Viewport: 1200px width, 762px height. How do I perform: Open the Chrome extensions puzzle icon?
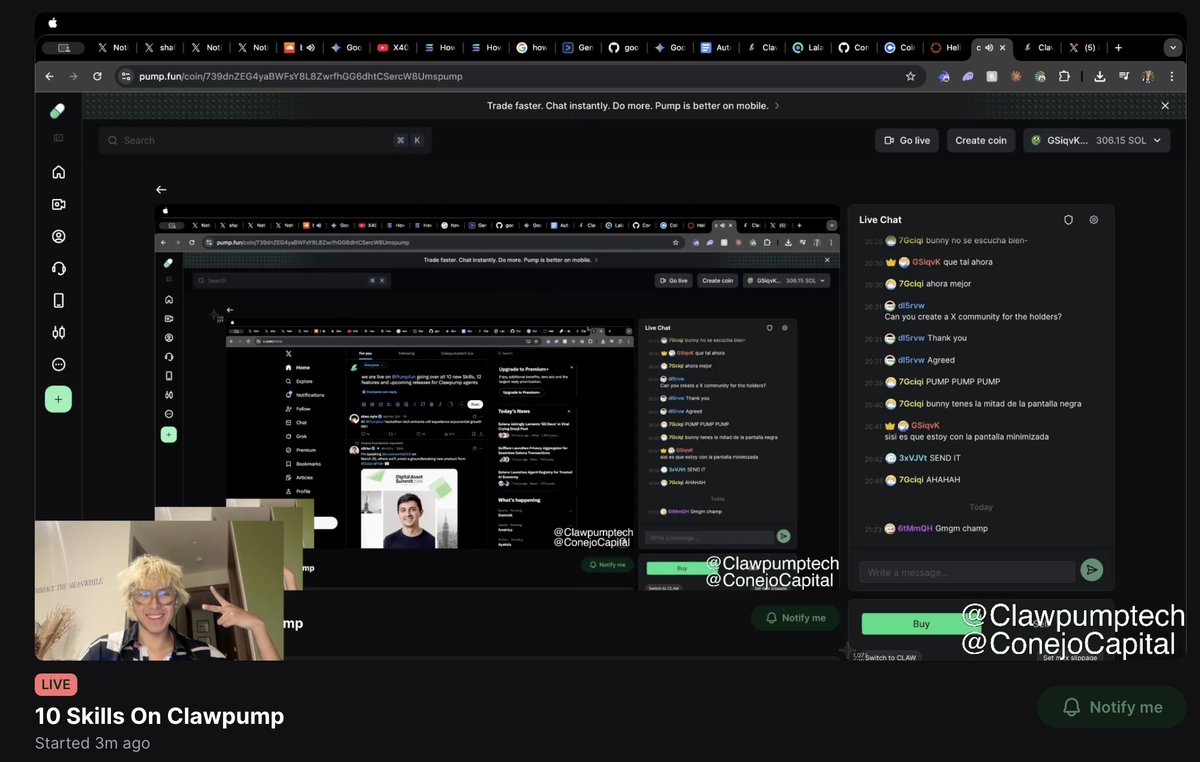(x=1064, y=76)
